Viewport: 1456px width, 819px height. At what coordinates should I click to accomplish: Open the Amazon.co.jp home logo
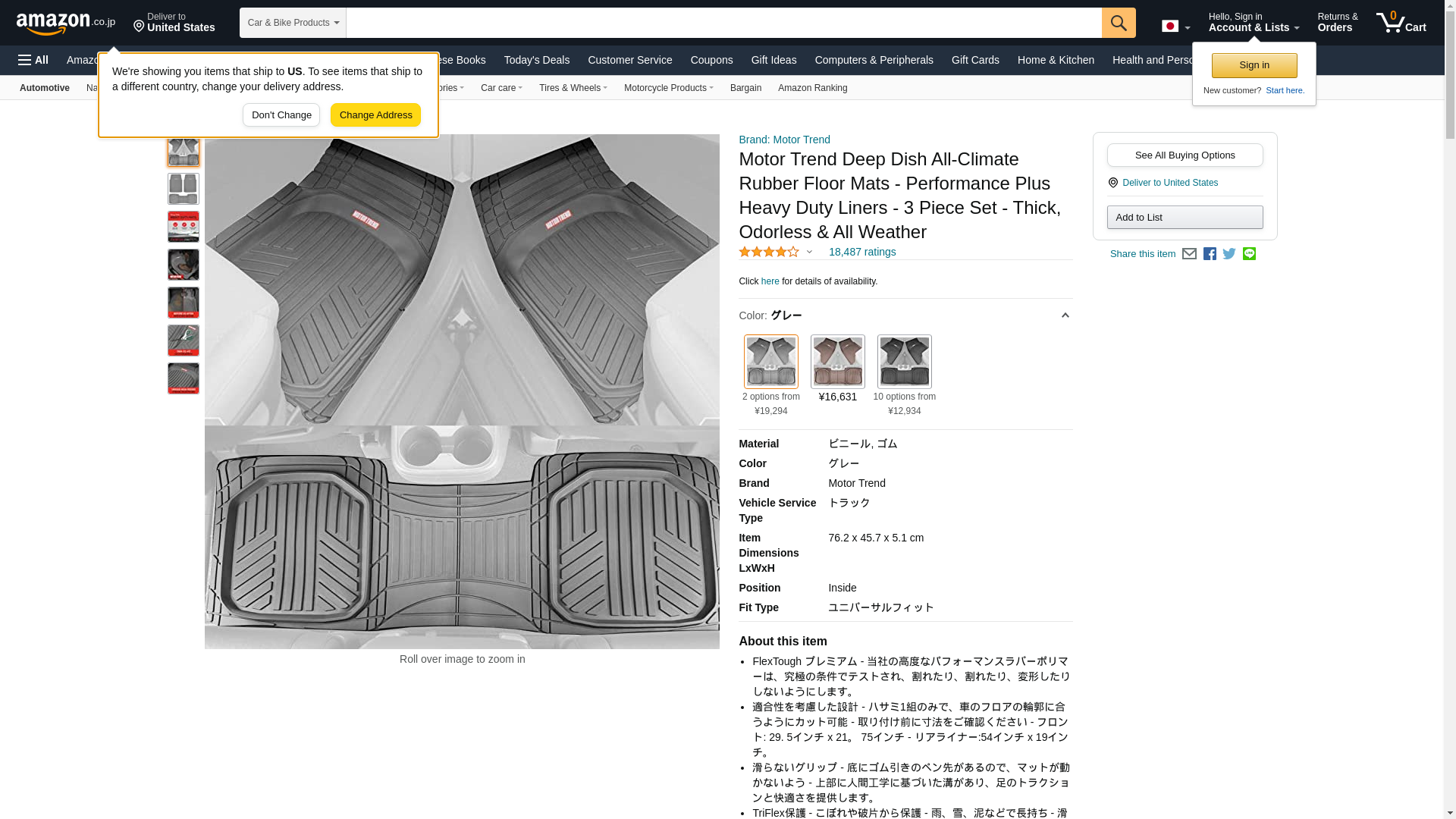click(x=66, y=24)
